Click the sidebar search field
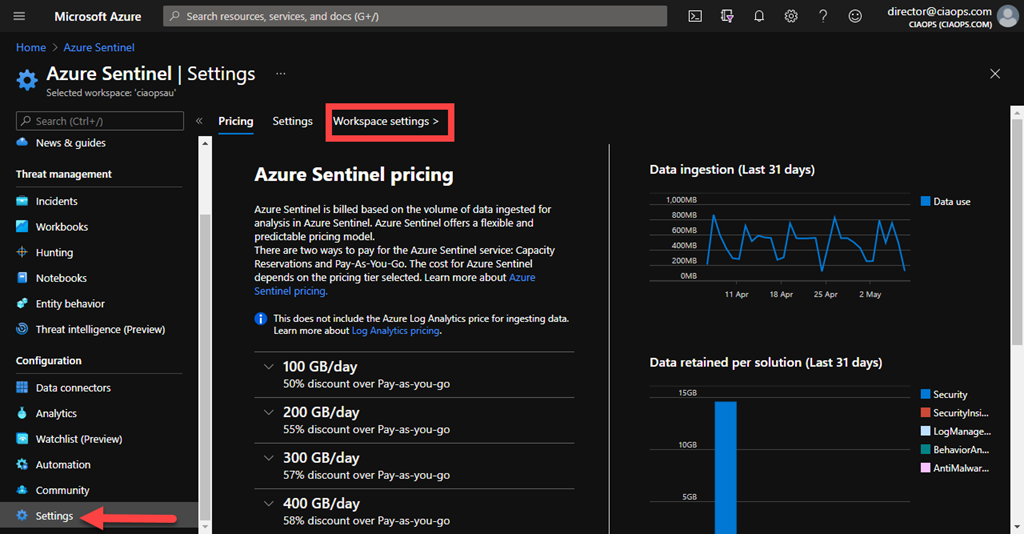 tap(100, 121)
